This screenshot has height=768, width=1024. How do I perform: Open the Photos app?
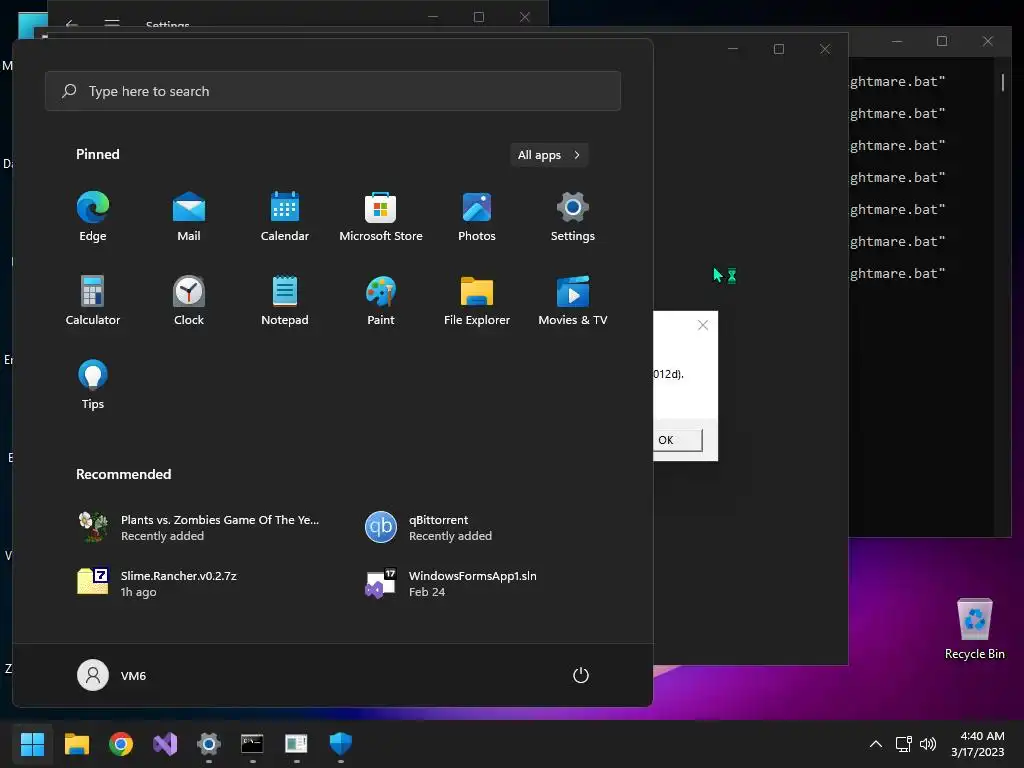point(477,217)
